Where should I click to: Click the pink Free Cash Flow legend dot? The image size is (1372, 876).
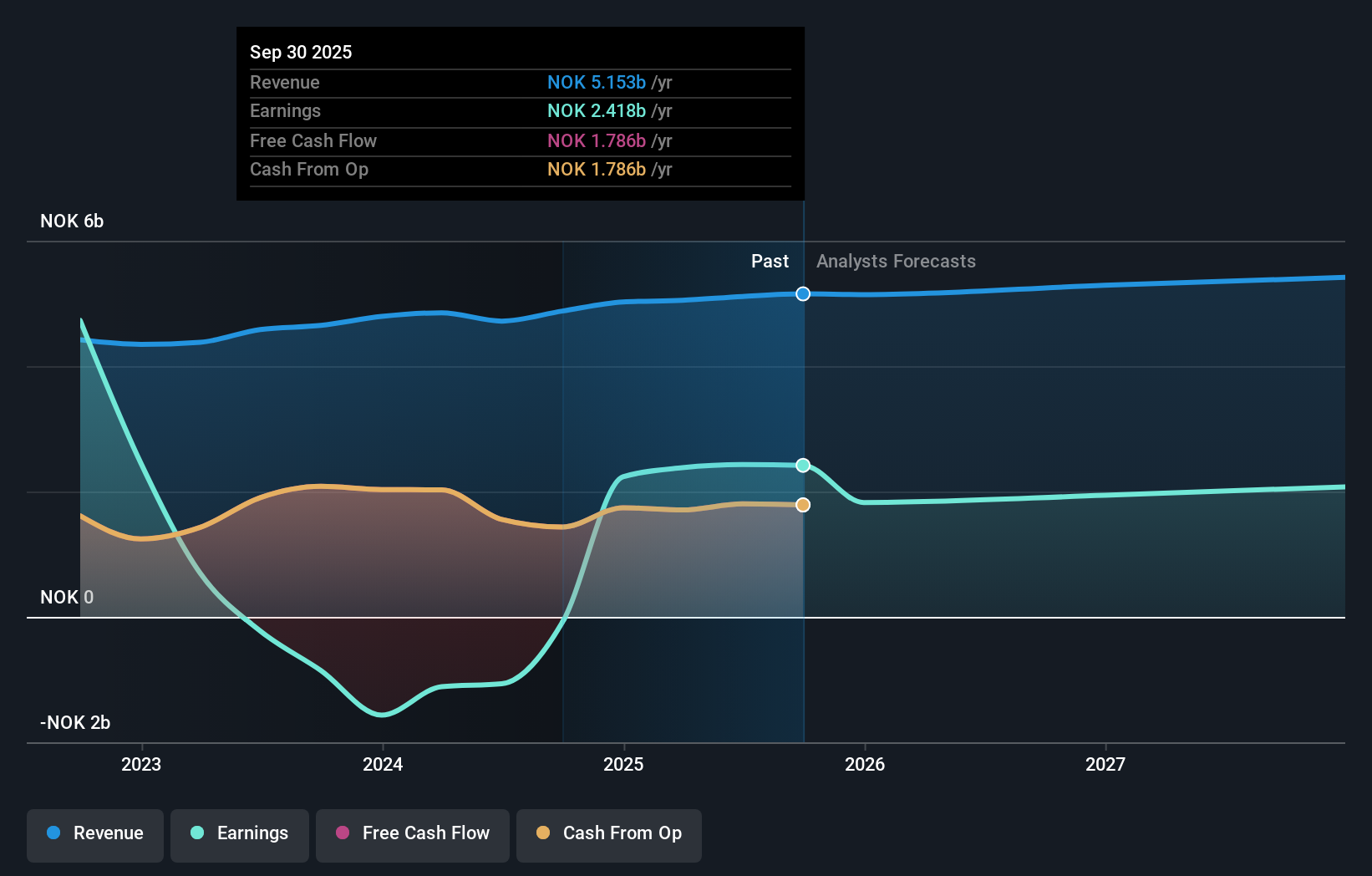click(x=341, y=833)
